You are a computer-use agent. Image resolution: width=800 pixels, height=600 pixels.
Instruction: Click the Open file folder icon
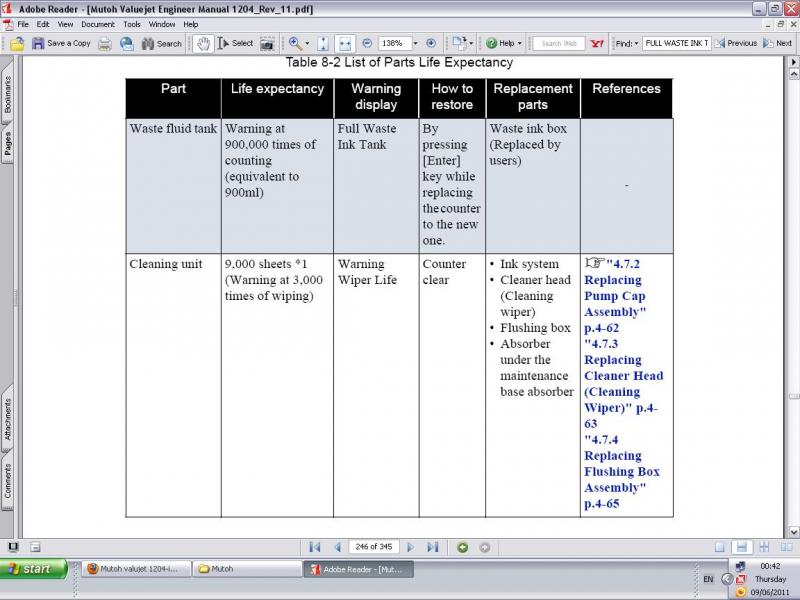17,43
